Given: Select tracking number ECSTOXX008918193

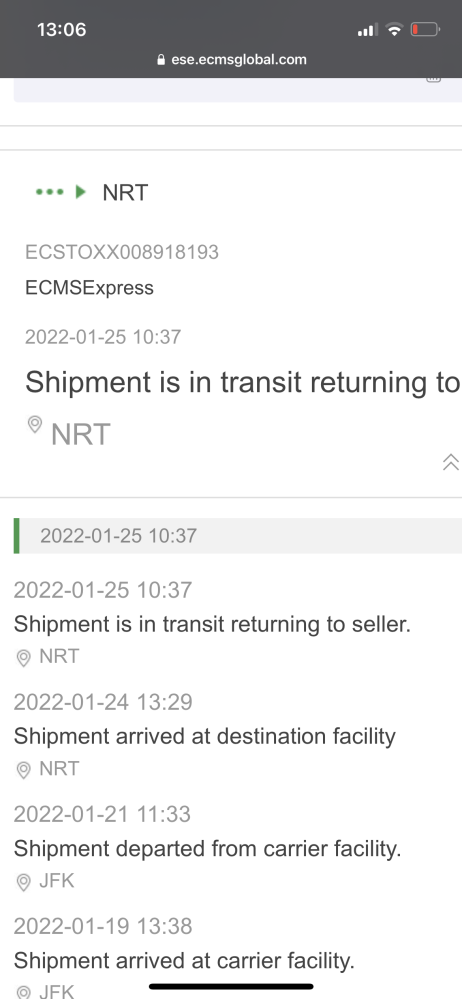Looking at the screenshot, I should tap(122, 252).
